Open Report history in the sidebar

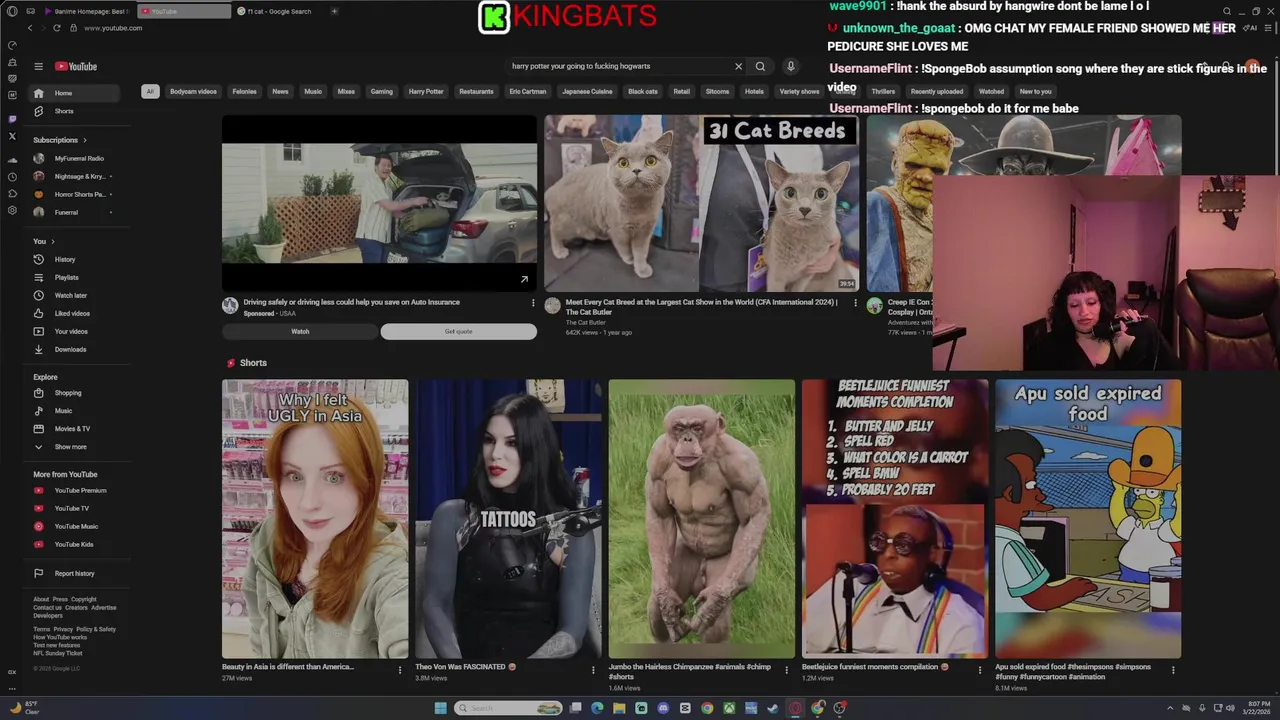tap(74, 573)
